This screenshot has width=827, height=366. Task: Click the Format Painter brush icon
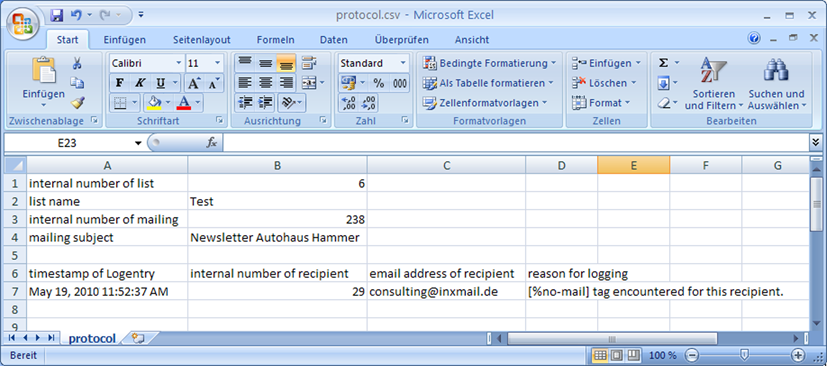point(78,103)
